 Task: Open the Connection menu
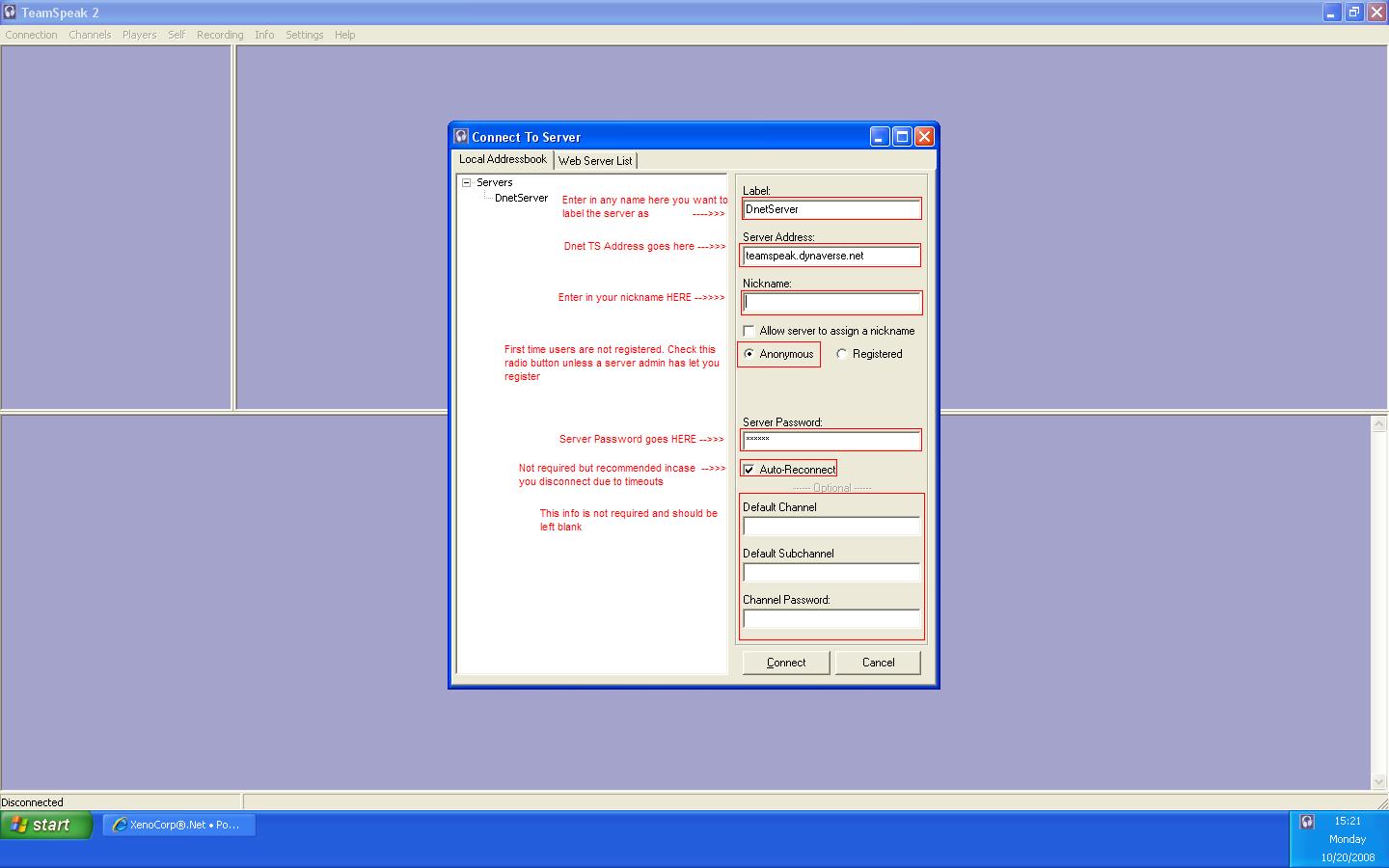click(x=31, y=35)
